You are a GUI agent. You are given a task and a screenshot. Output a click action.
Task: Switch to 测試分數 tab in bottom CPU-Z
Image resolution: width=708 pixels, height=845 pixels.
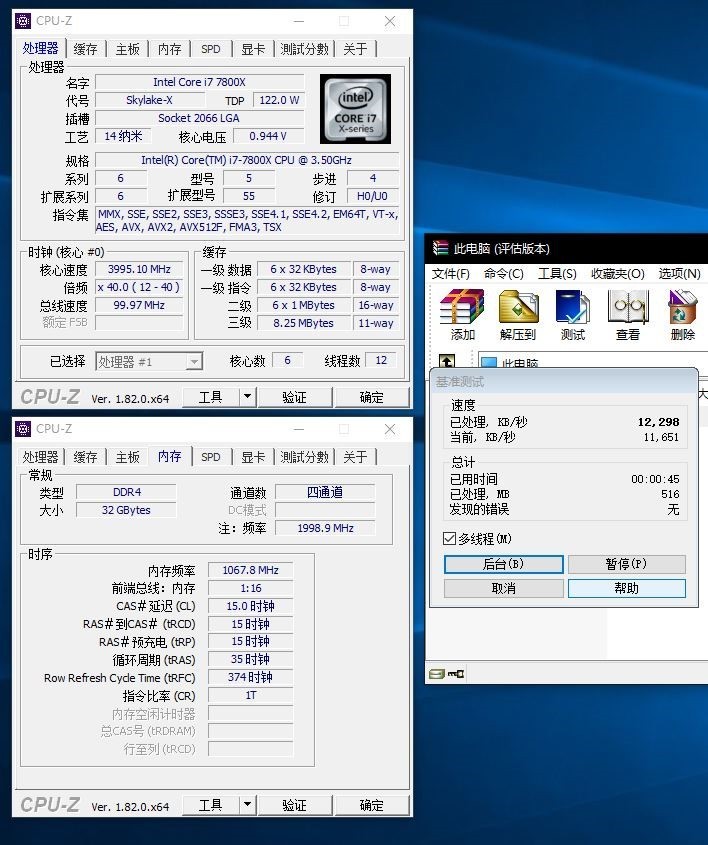[x=304, y=457]
